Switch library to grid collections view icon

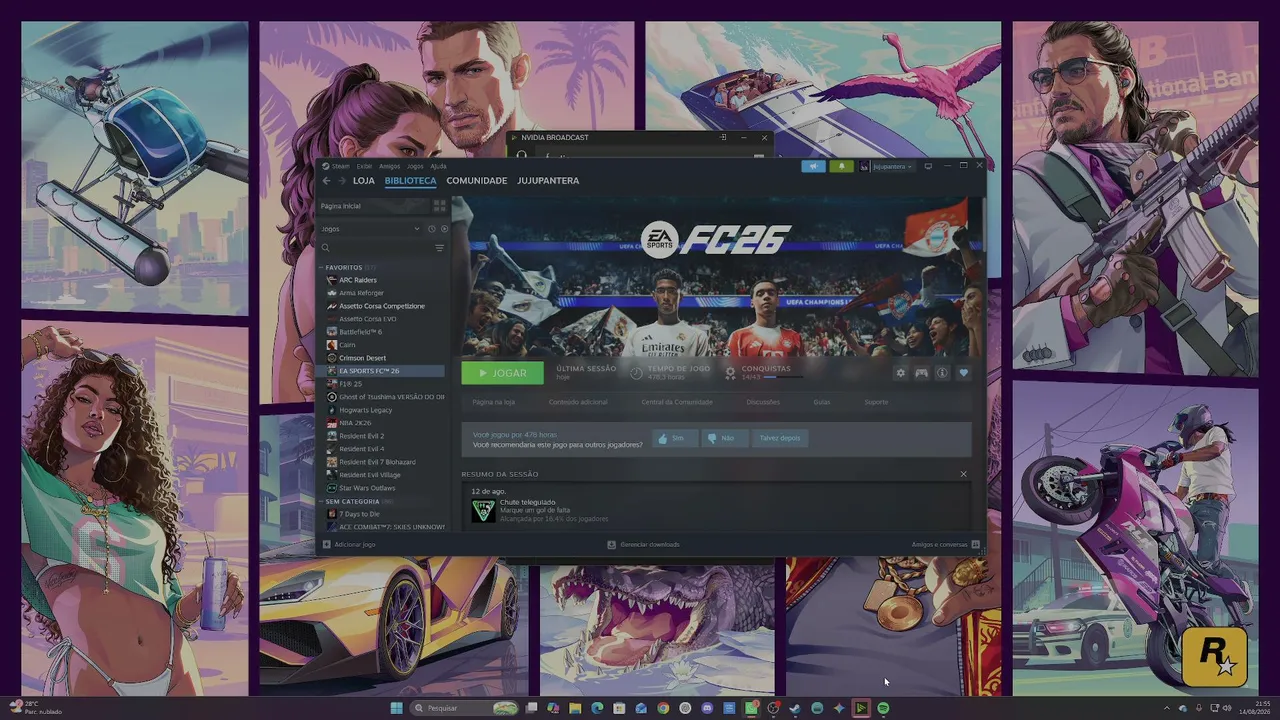[x=439, y=206]
